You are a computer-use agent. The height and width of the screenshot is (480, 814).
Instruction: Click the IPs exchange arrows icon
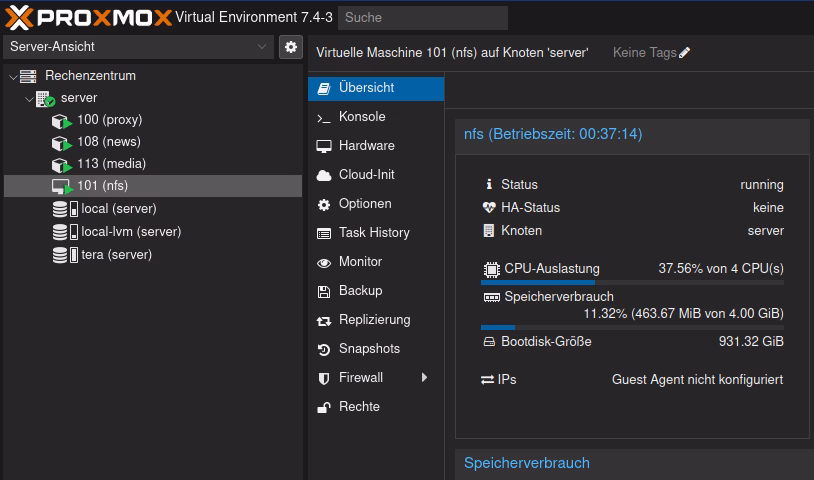487,380
